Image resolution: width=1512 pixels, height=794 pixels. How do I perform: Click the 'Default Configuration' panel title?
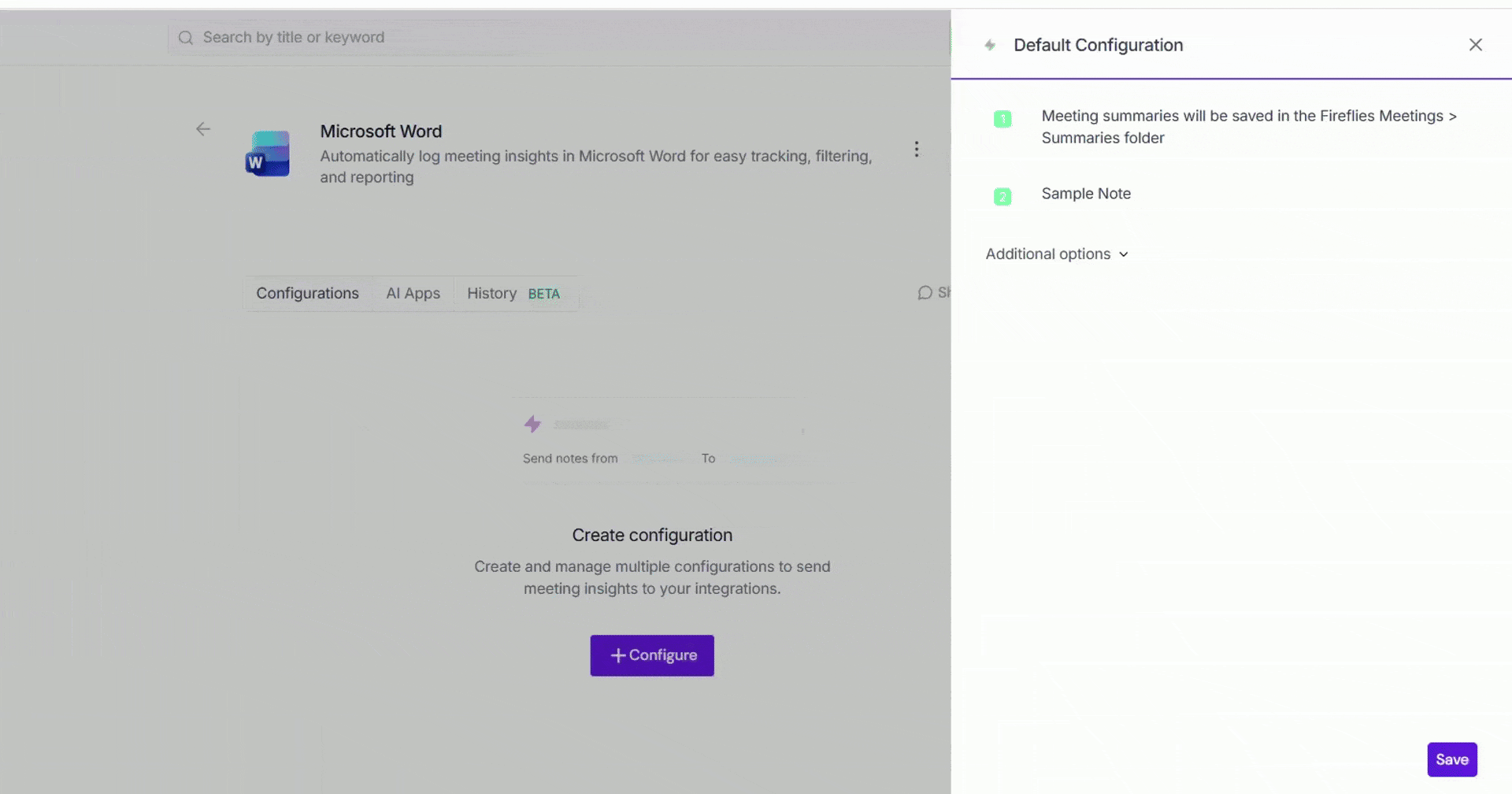coord(1098,45)
